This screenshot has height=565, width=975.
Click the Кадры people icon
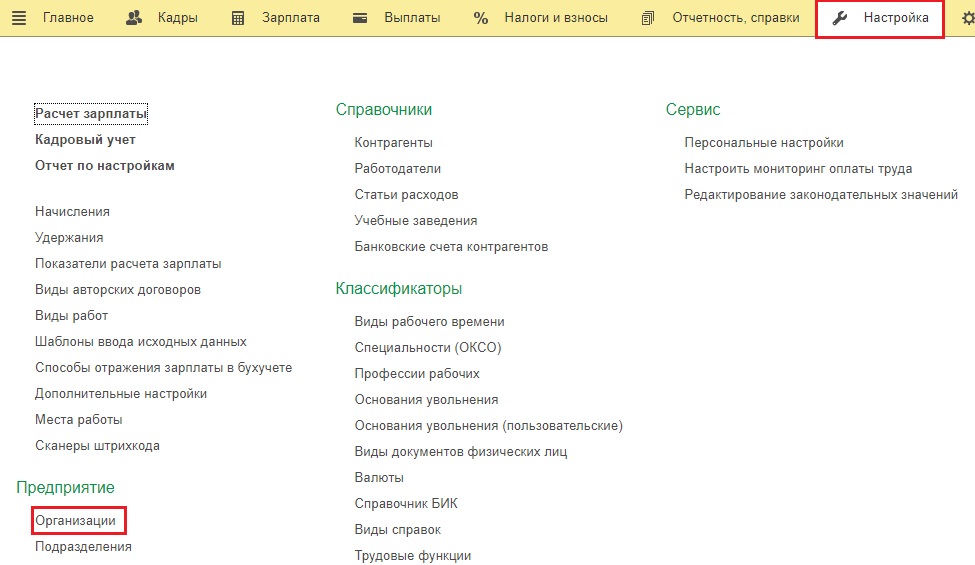pos(134,18)
